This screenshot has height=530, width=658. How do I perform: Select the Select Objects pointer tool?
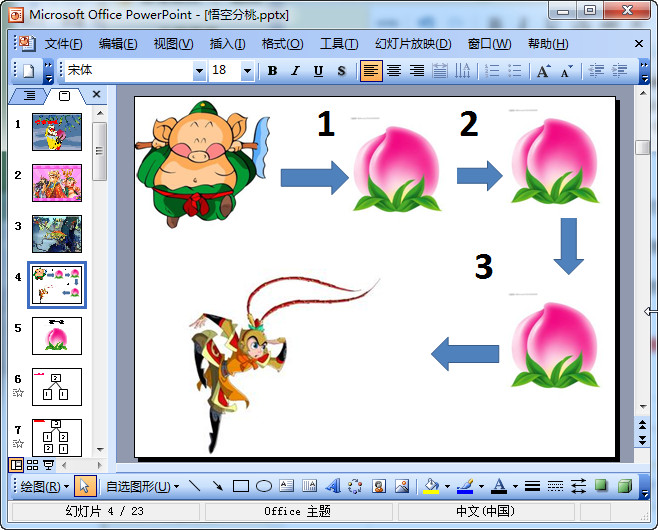[85, 486]
